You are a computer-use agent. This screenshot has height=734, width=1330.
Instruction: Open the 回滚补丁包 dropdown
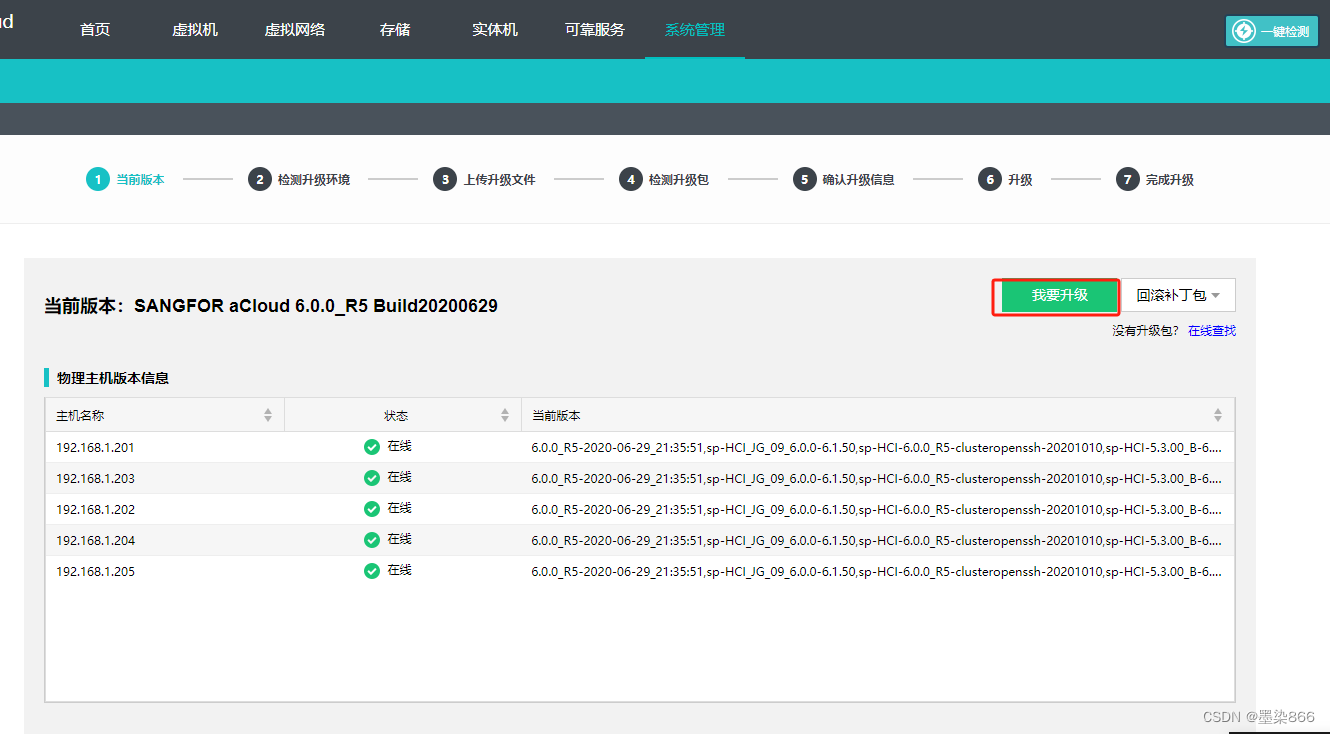click(1178, 296)
